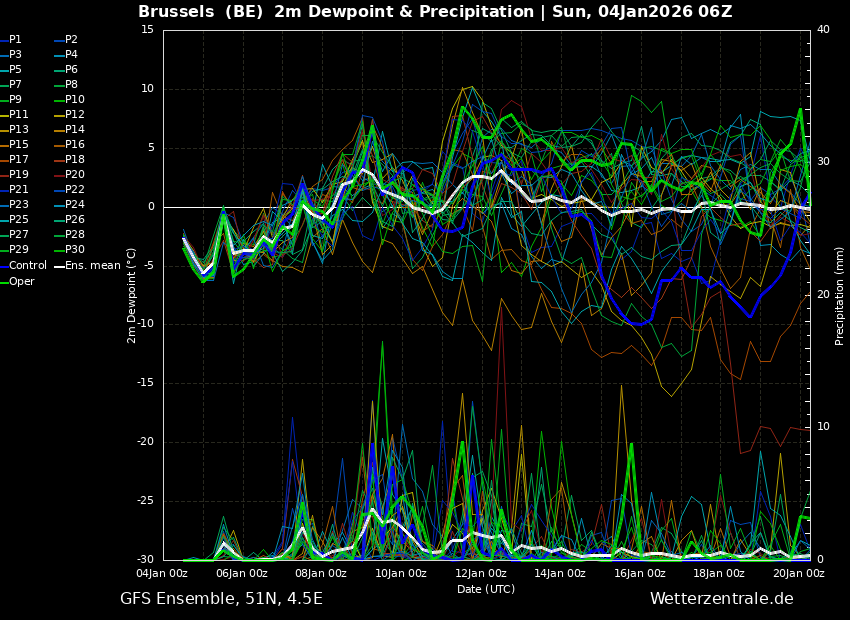Click the P15 legend entry
The image size is (850, 620).
14,145
